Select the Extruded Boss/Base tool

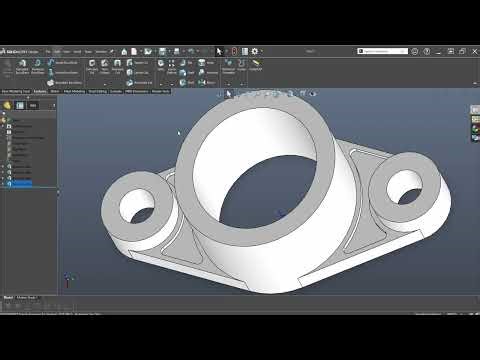click(x=22, y=67)
